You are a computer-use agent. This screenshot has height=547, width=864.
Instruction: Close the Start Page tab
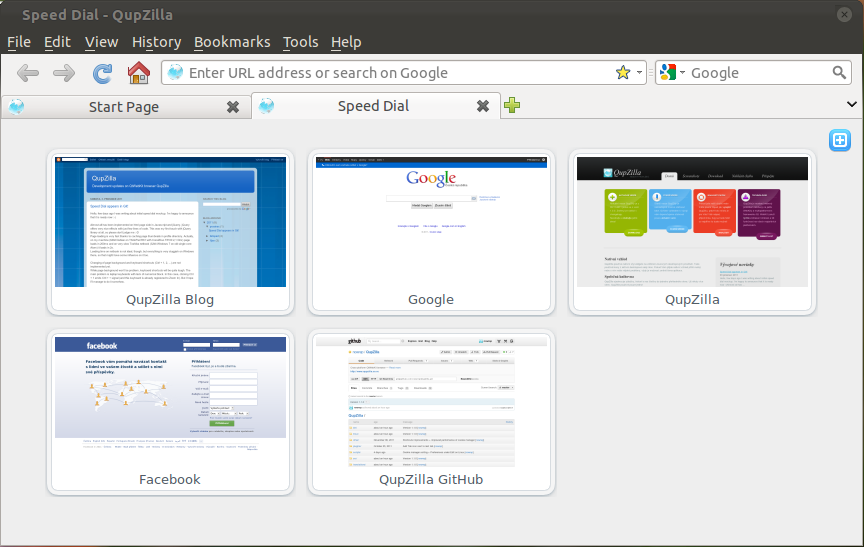click(x=233, y=107)
